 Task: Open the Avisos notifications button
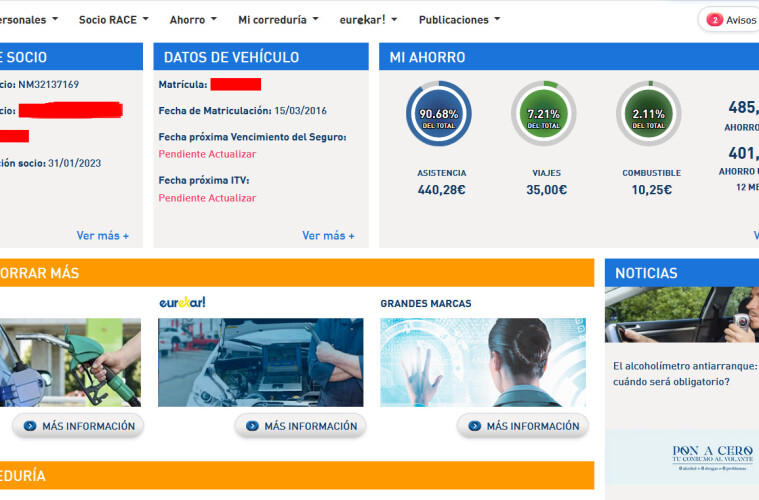[x=729, y=20]
